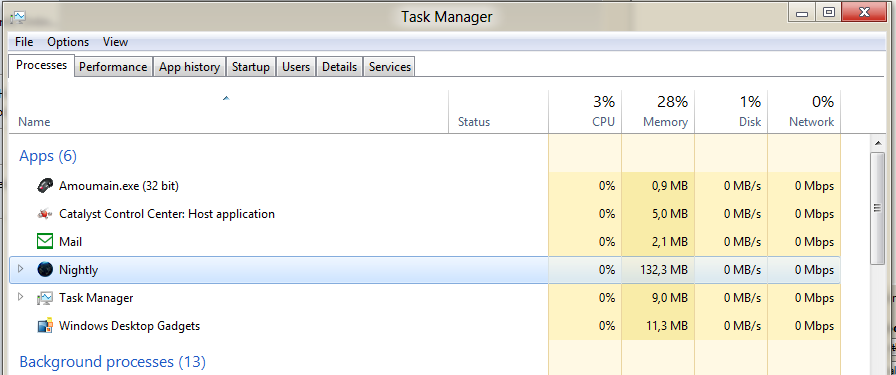Select the Task Manager process name
The image size is (896, 375).
pyautogui.click(x=96, y=298)
